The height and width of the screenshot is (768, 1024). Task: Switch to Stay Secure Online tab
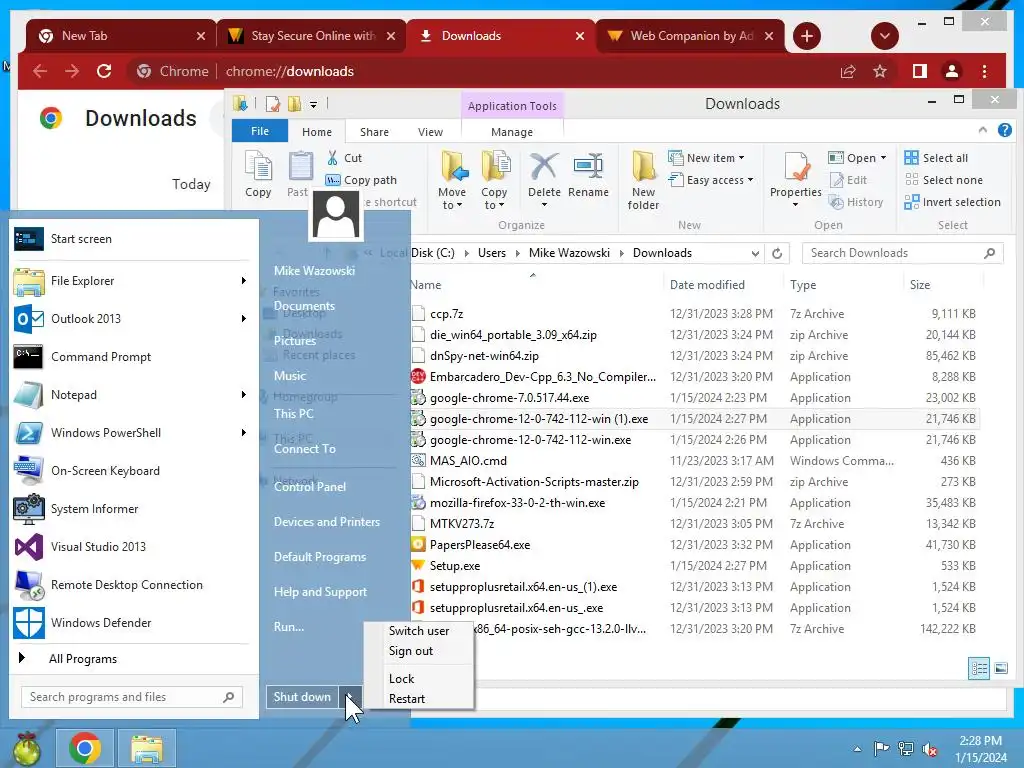(x=312, y=36)
